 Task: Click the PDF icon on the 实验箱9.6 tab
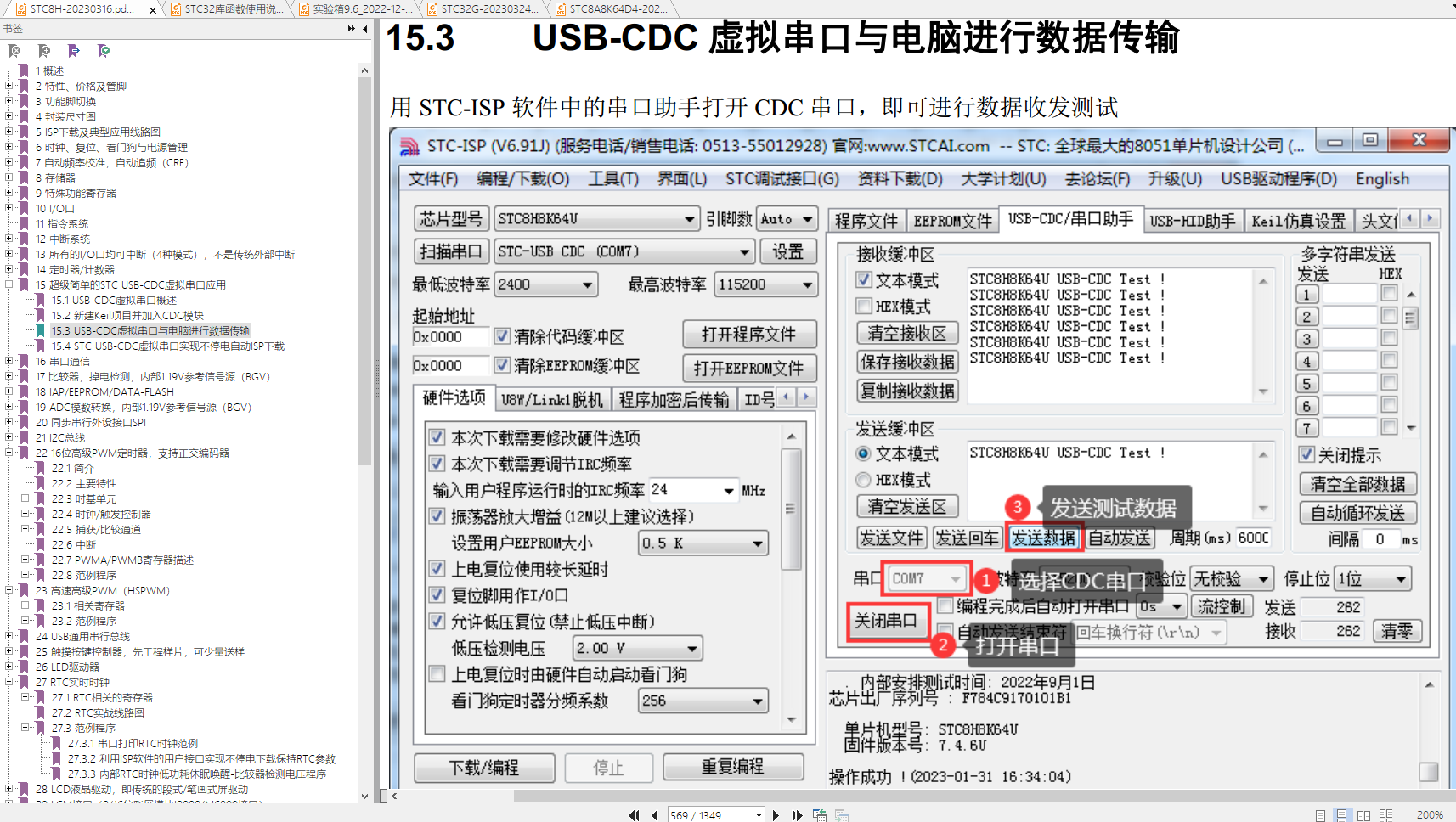(306, 9)
